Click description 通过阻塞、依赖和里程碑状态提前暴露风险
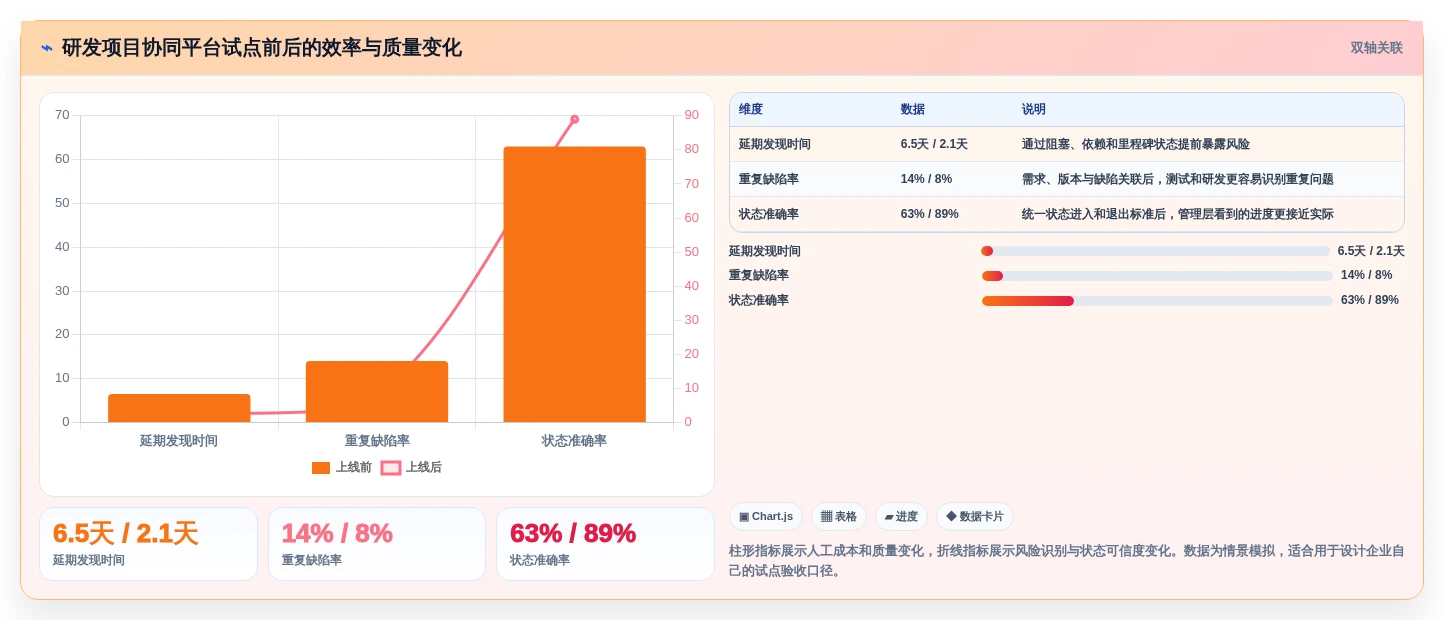 [x=1136, y=144]
